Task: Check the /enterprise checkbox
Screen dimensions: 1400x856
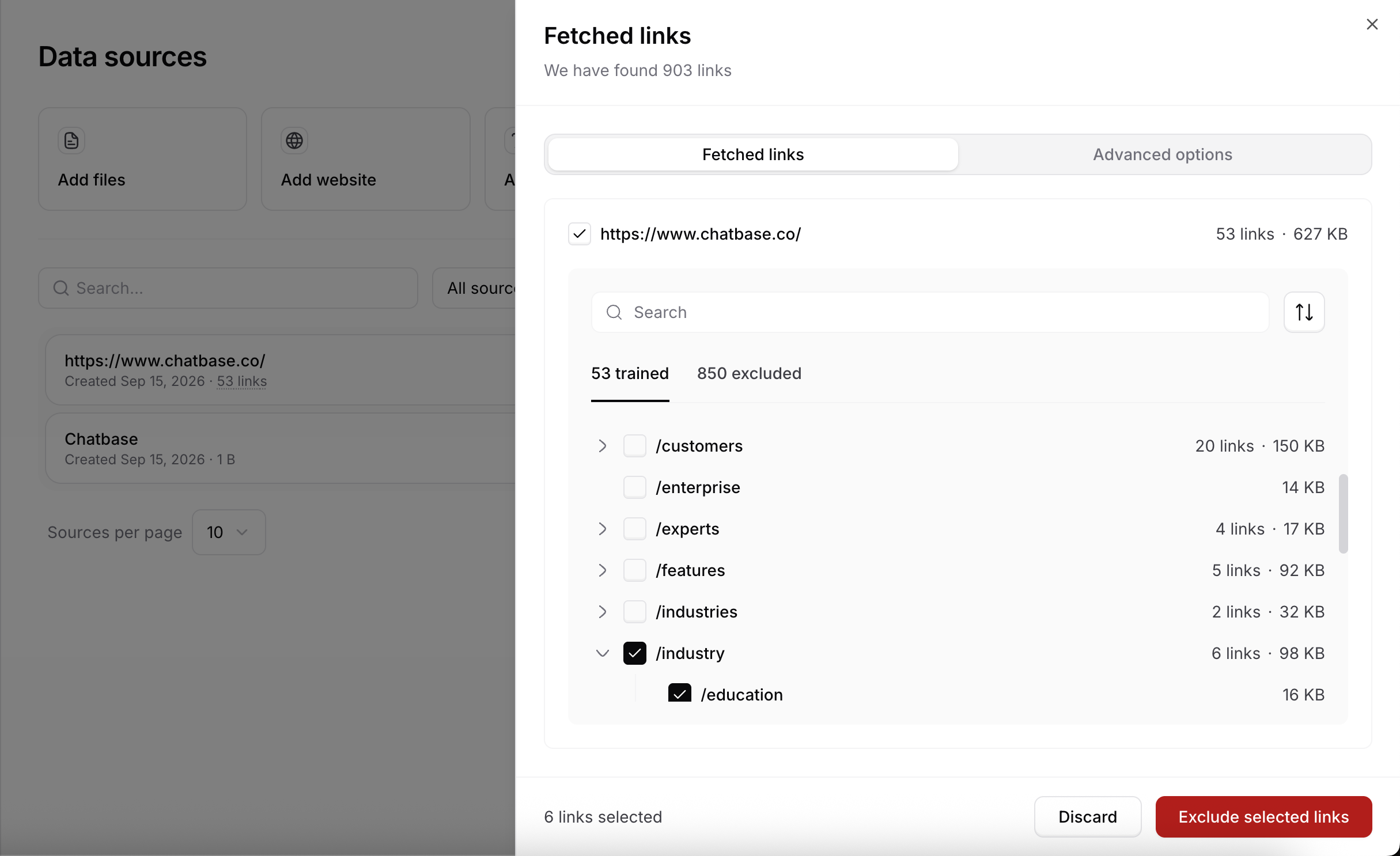Action: coord(634,487)
